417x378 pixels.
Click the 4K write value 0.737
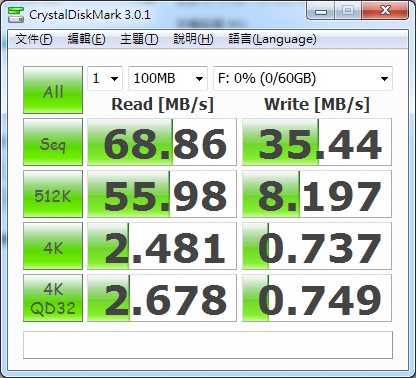tap(317, 246)
